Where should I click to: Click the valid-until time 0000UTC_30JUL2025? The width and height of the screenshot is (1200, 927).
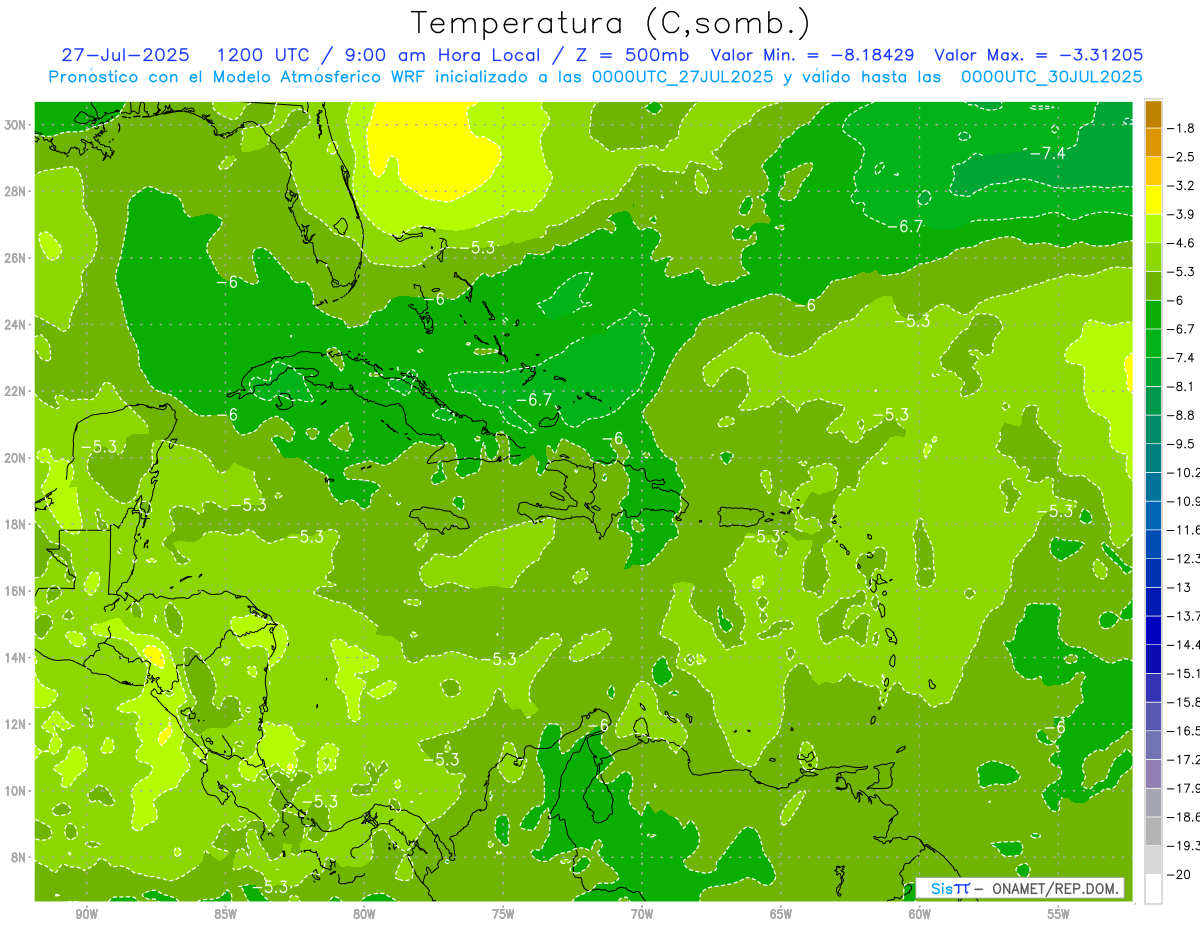1052,77
